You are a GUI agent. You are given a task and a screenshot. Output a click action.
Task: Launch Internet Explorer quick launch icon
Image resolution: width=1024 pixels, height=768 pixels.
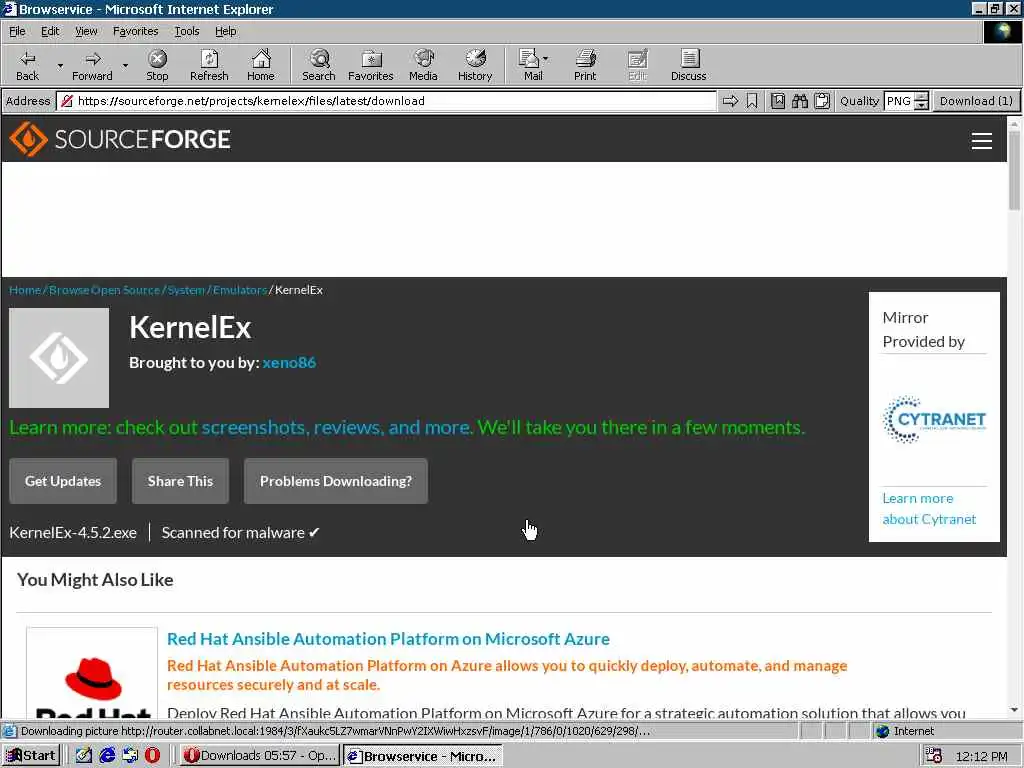(107, 756)
